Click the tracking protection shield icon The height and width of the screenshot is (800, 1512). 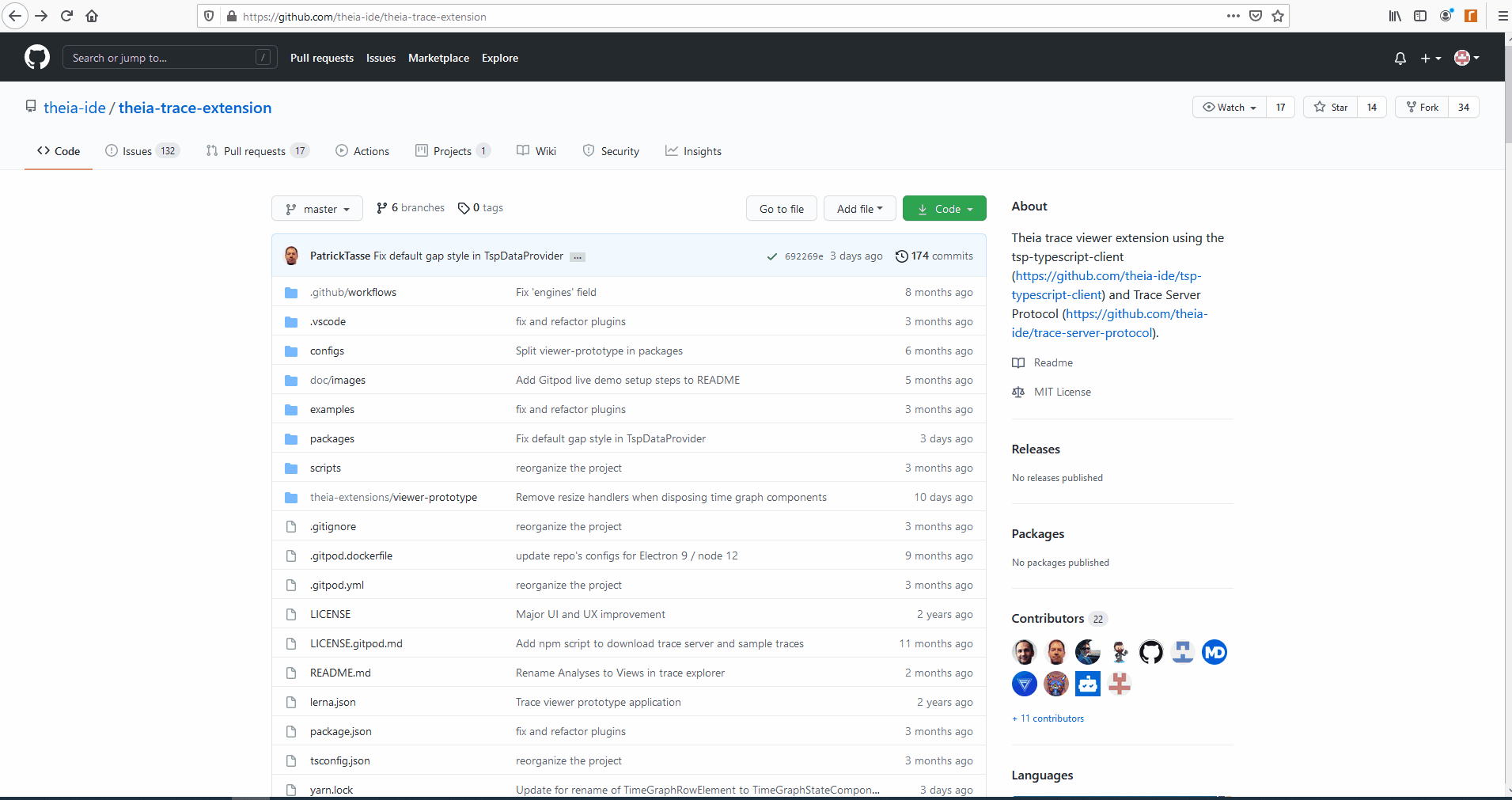tap(209, 16)
